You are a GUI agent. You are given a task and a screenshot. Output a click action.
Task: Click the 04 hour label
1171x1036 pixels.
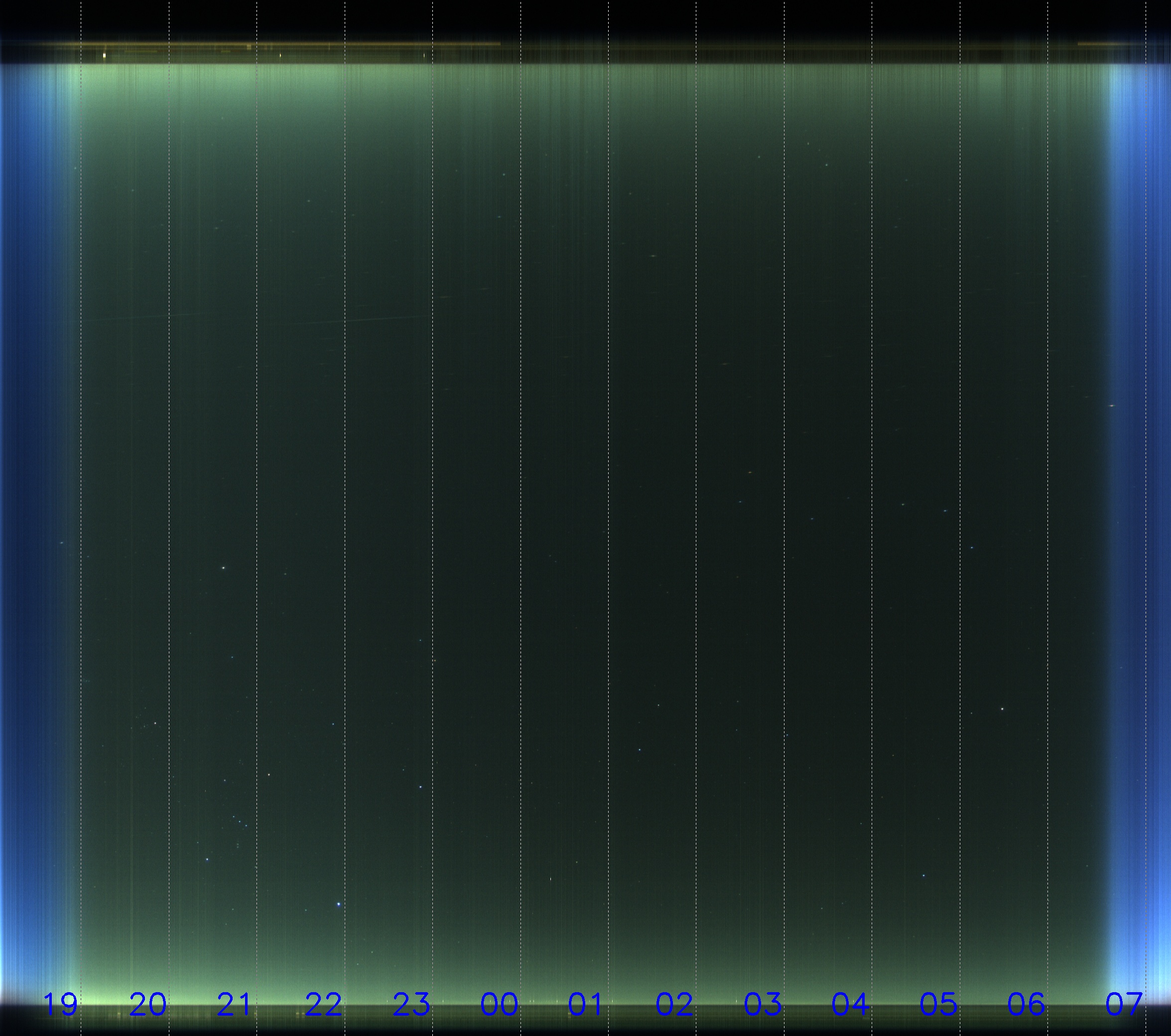(x=850, y=1005)
